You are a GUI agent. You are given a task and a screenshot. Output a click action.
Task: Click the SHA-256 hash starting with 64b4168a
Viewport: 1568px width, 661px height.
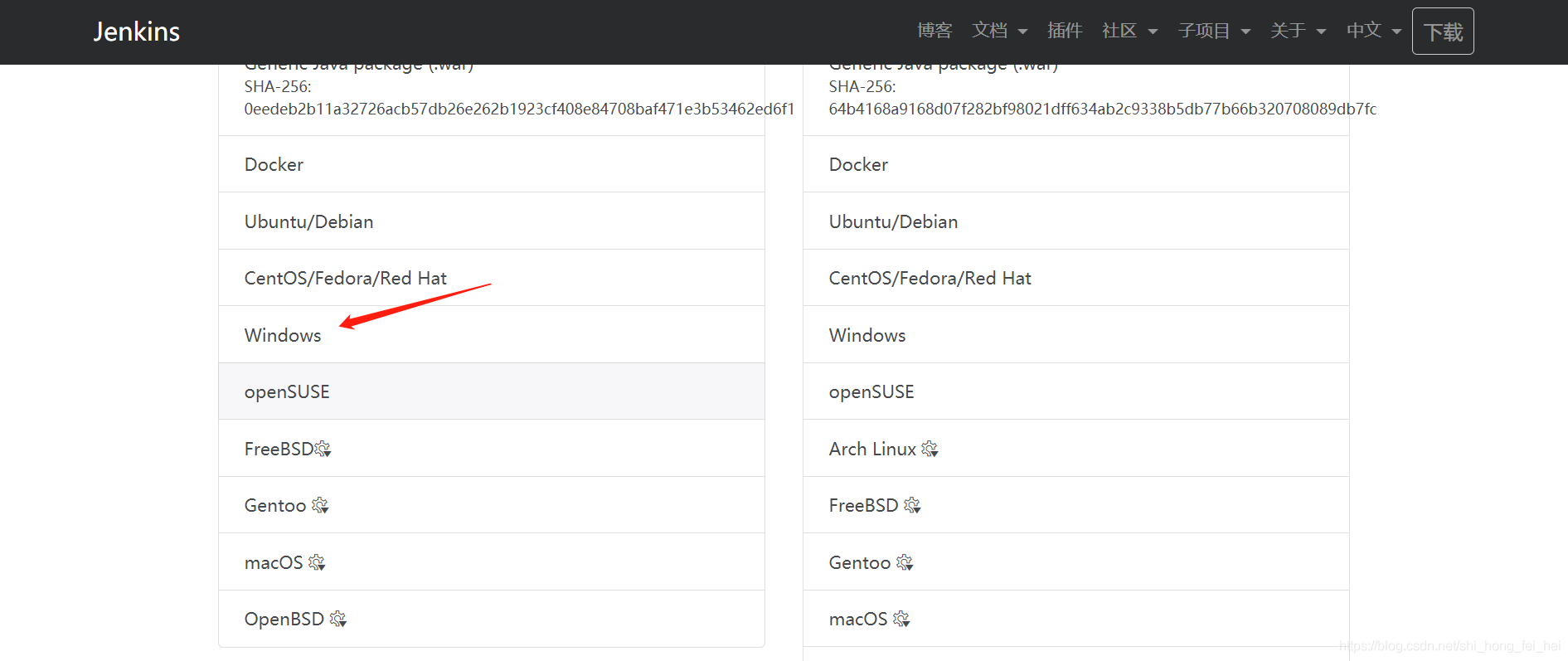click(1103, 109)
